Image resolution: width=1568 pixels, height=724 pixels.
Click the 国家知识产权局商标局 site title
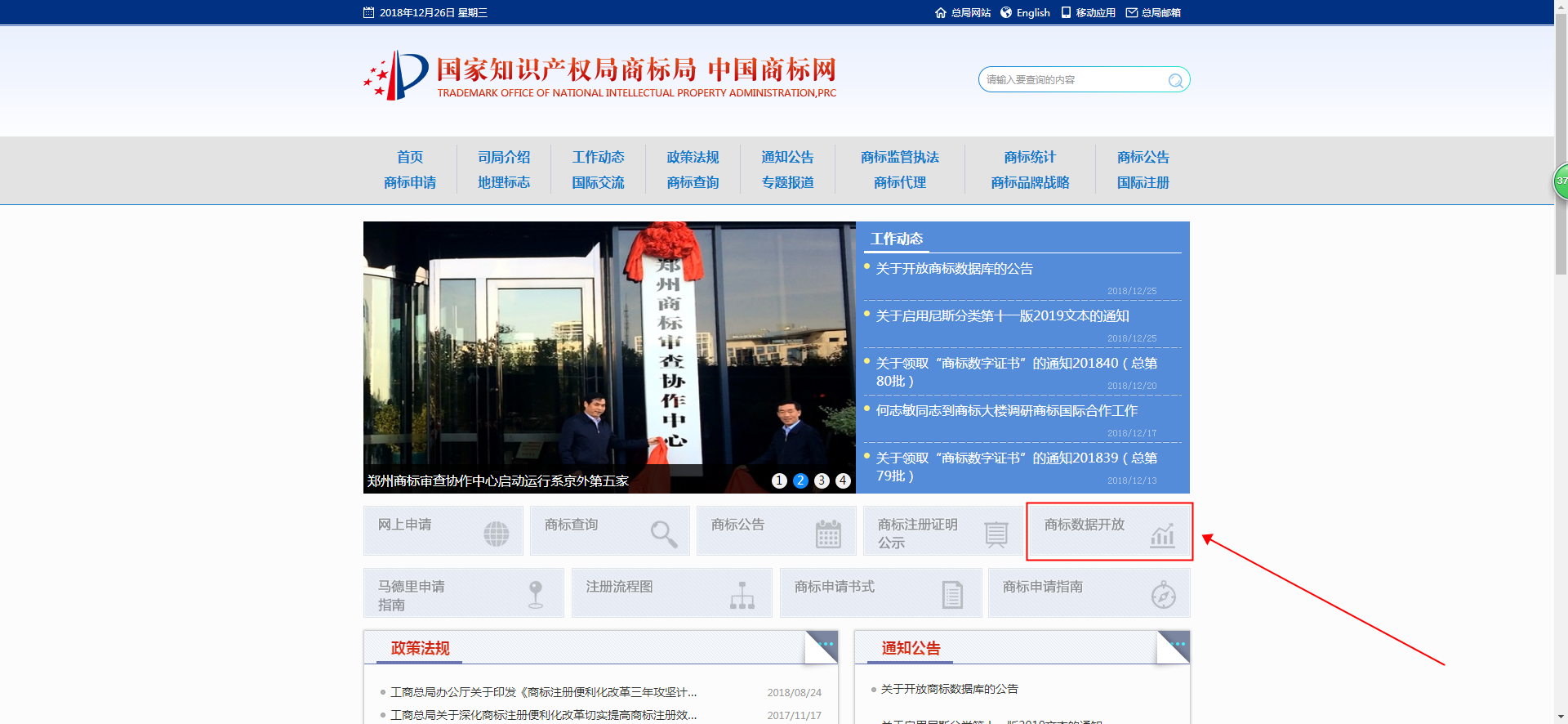[566, 69]
